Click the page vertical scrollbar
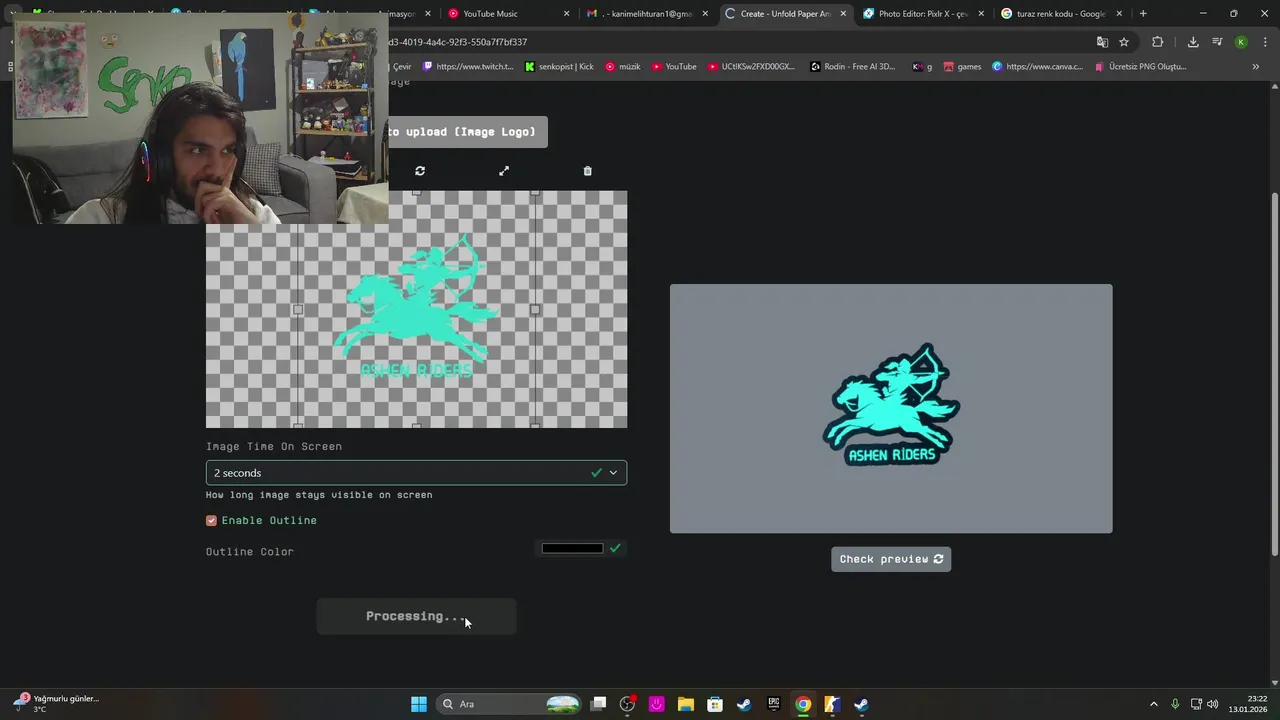Screen dimensions: 1280x720 (1274, 375)
